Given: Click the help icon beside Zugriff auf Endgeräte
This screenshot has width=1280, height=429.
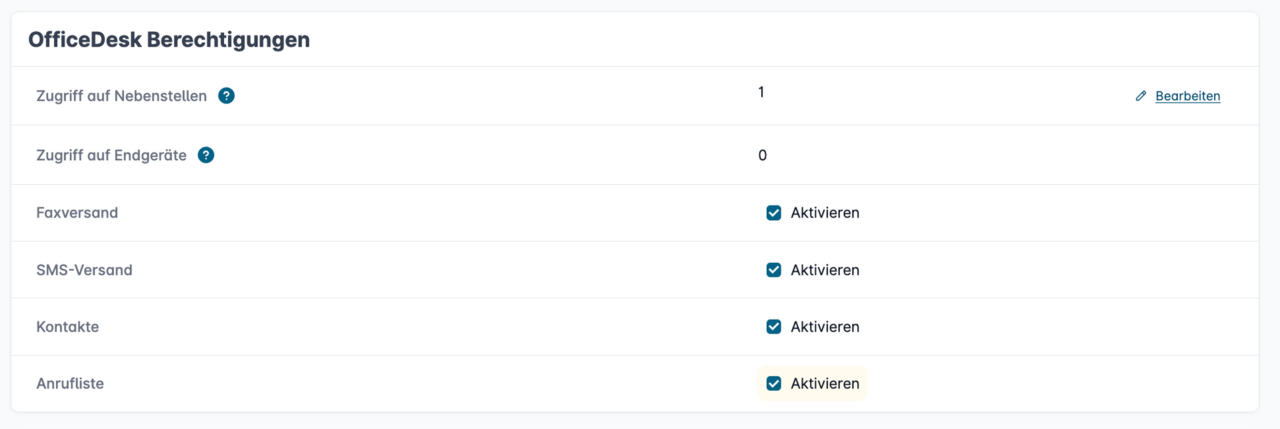Looking at the screenshot, I should pos(206,155).
